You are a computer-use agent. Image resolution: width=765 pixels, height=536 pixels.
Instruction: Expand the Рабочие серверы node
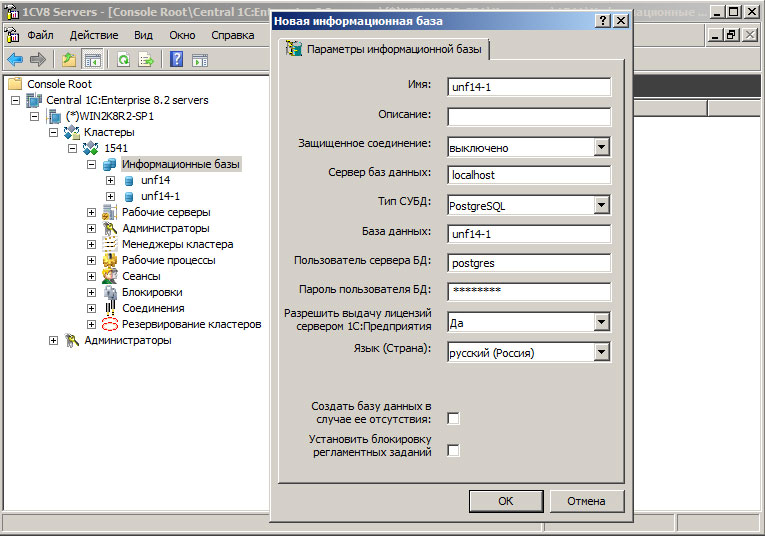[x=91, y=213]
